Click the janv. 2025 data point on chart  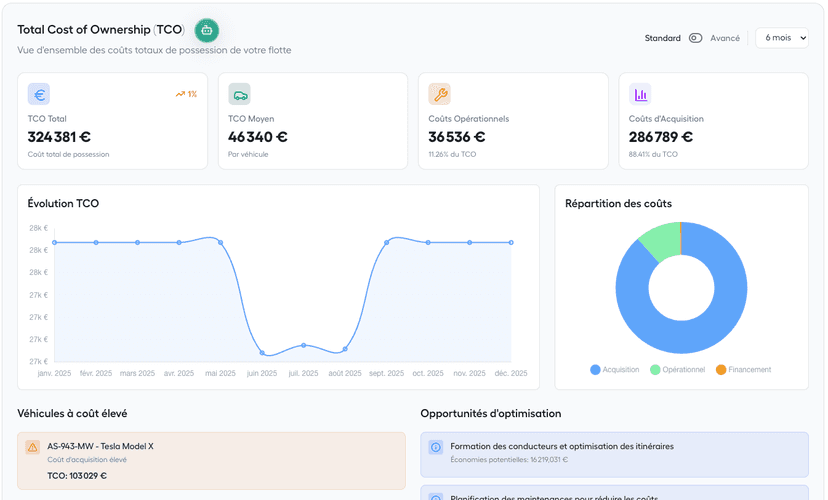54,242
